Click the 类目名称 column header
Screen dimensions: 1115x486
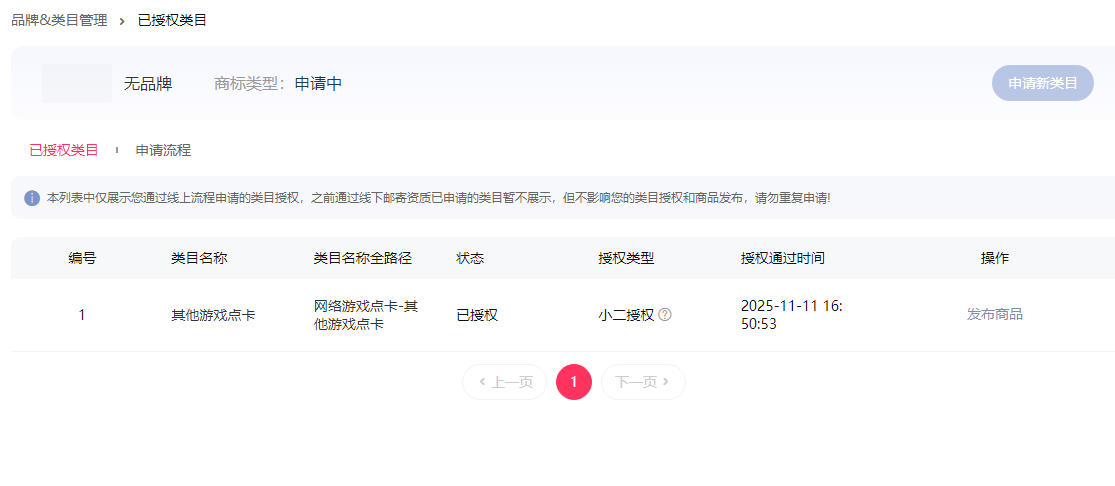coord(199,258)
